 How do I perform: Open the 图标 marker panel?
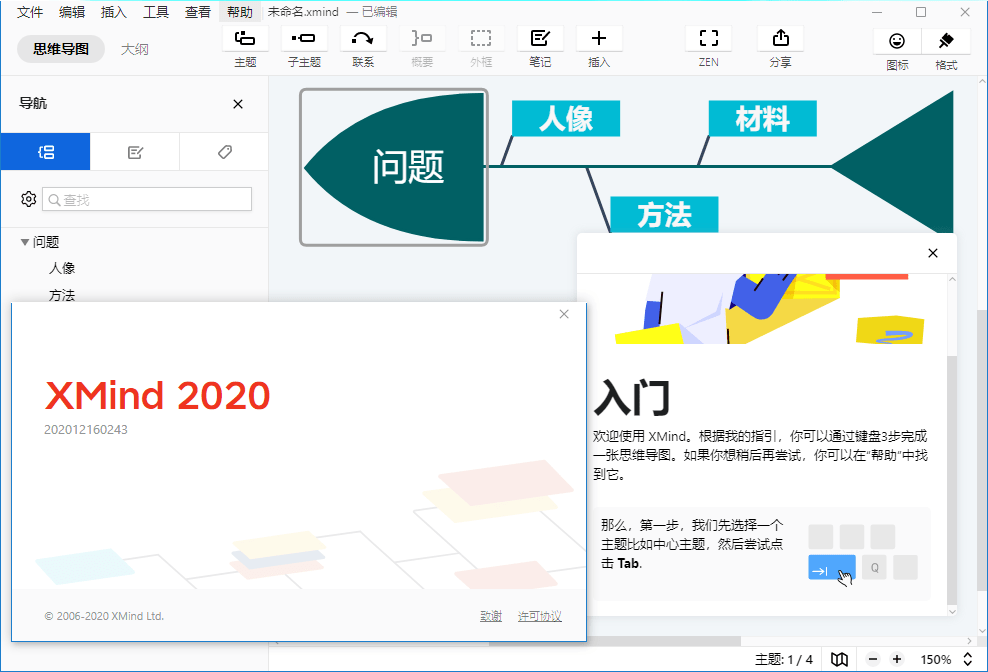(x=897, y=42)
